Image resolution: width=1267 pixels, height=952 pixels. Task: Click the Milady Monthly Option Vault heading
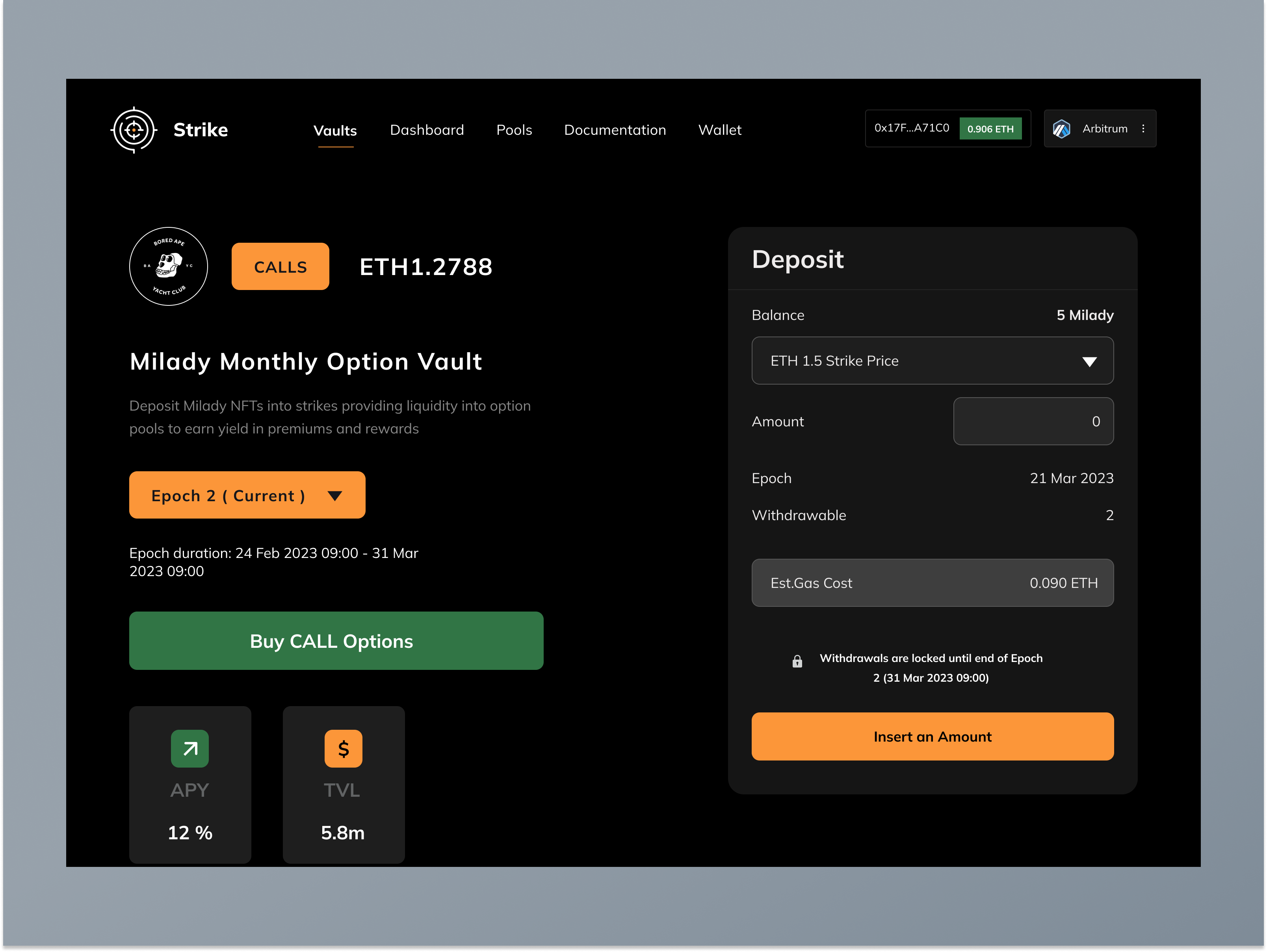[306, 362]
